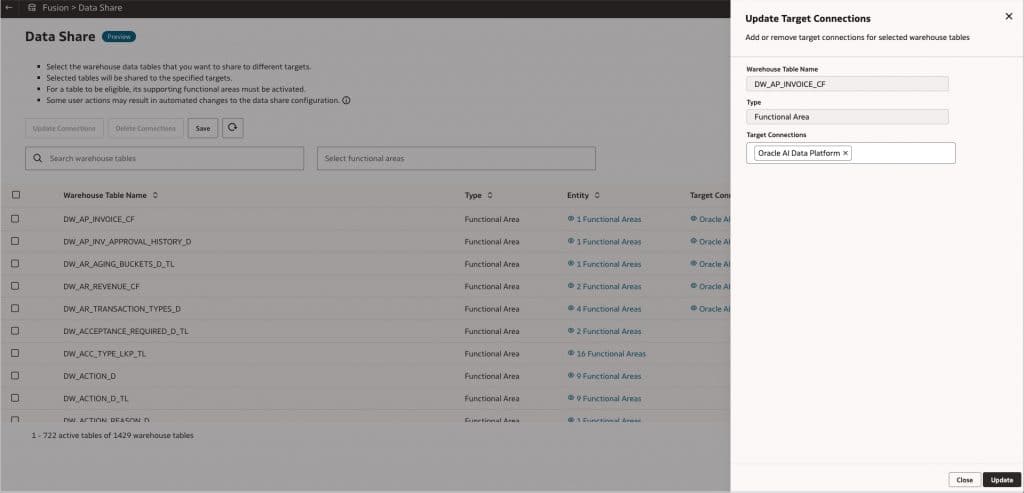Screen dimensions: 1024x493
Task: Click Close in the side panel footer
Action: 964,479
